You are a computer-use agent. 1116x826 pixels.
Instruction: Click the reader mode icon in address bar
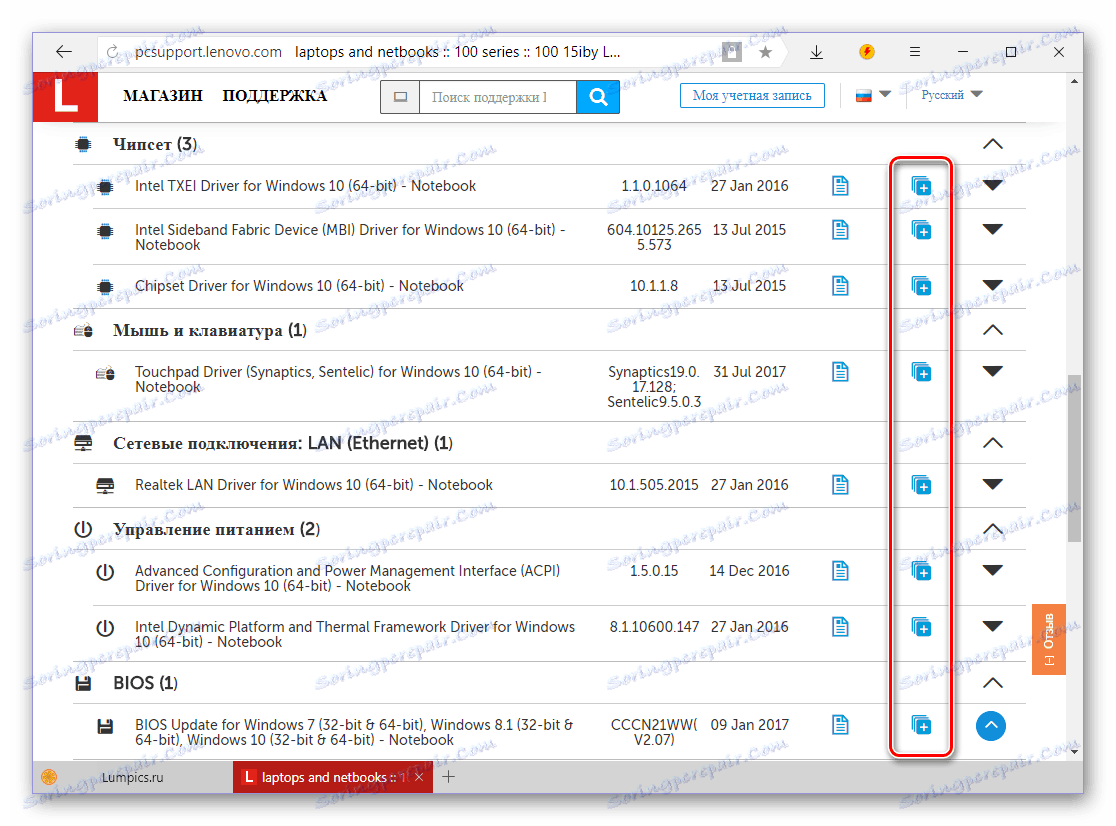[x=732, y=52]
